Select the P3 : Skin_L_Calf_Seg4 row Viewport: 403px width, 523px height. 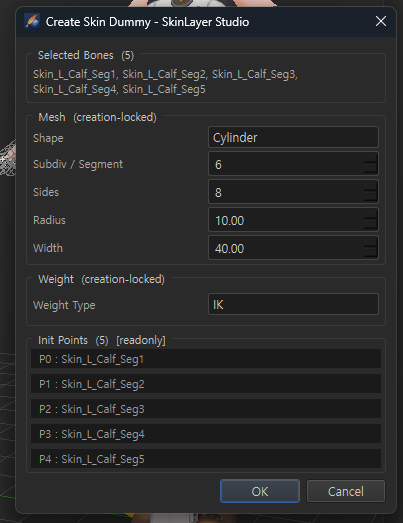point(206,434)
